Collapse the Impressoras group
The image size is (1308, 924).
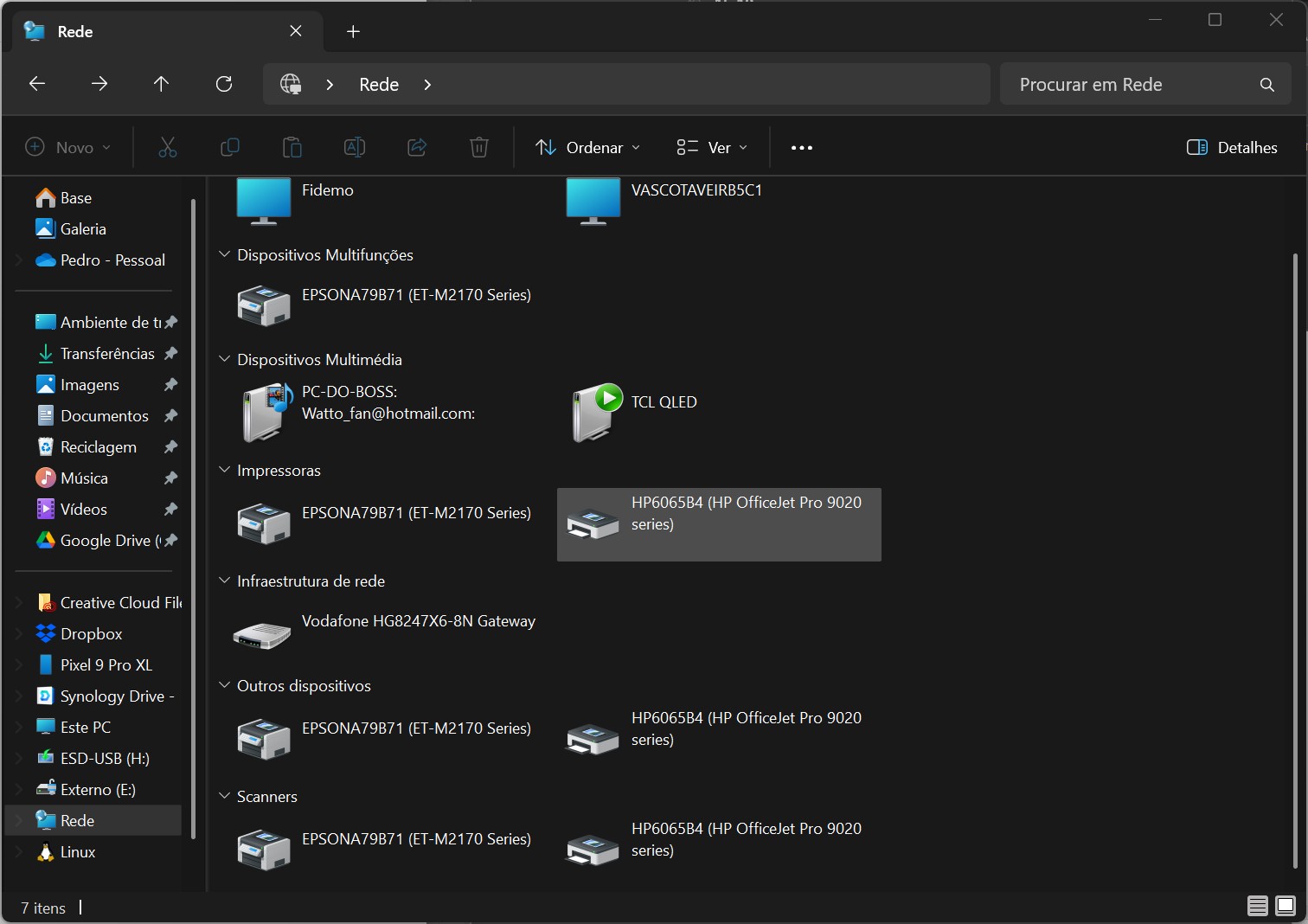(x=225, y=471)
